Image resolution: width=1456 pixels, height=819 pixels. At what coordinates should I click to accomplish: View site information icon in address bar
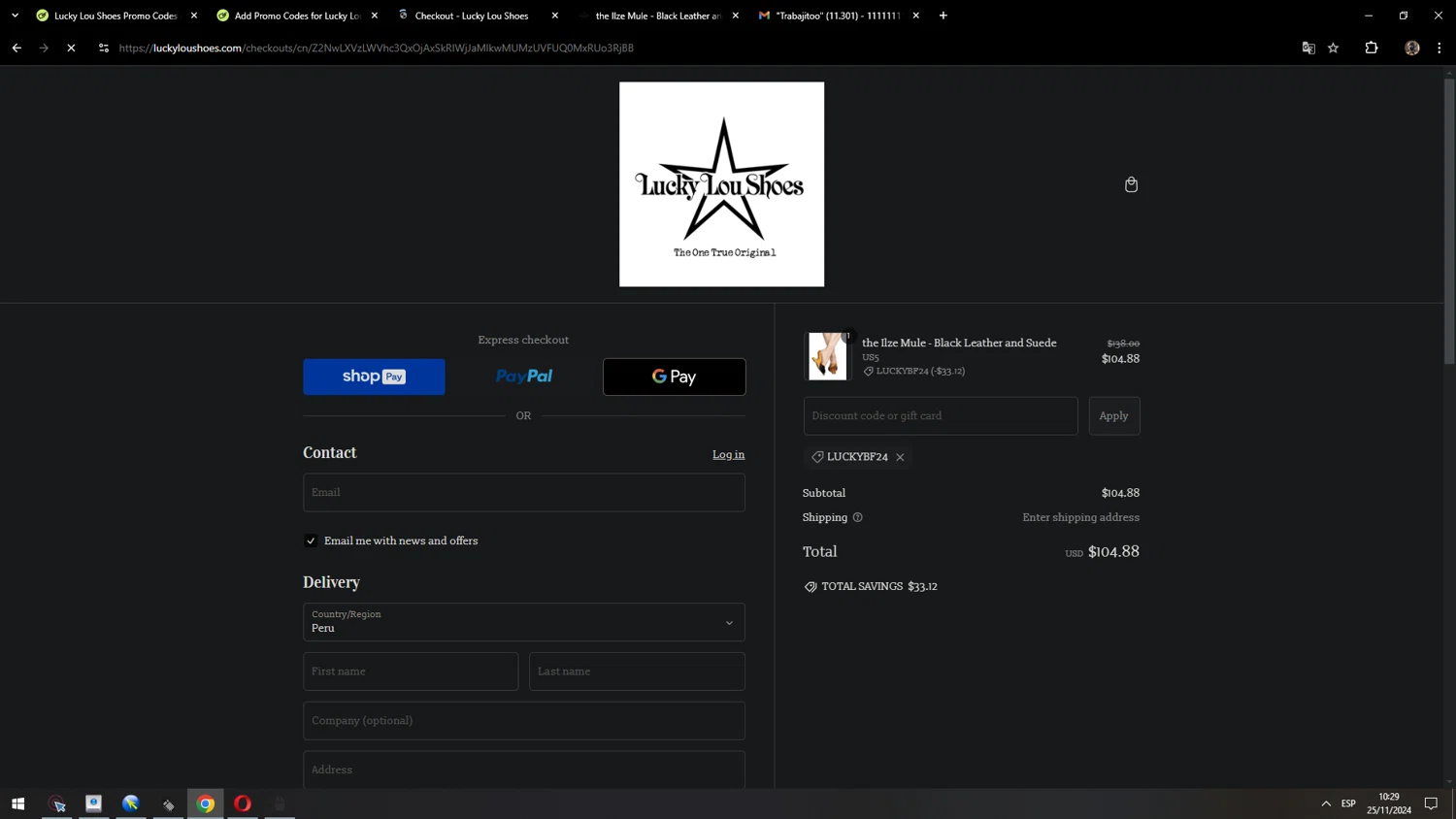tap(104, 48)
